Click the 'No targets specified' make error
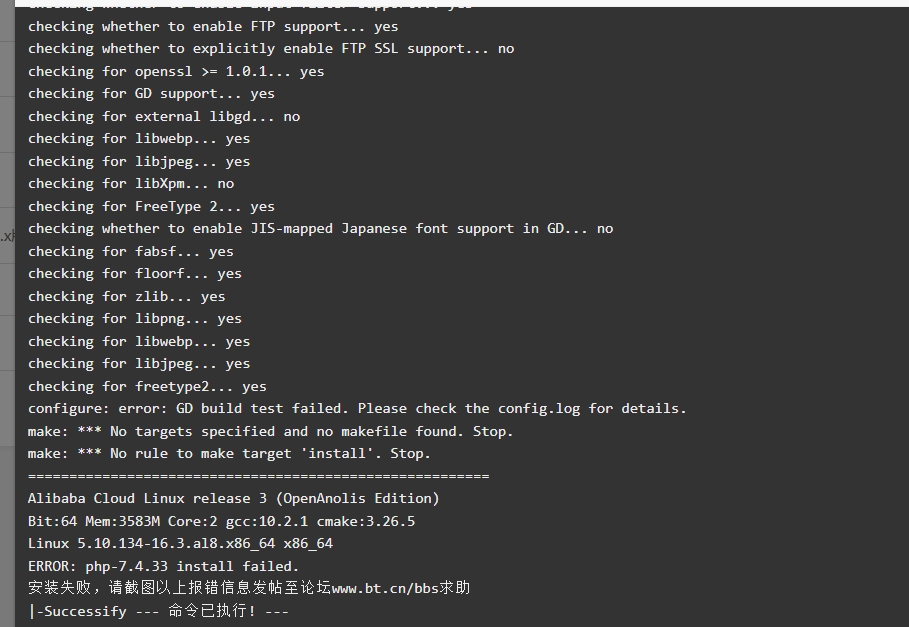The width and height of the screenshot is (909, 627). (270, 431)
